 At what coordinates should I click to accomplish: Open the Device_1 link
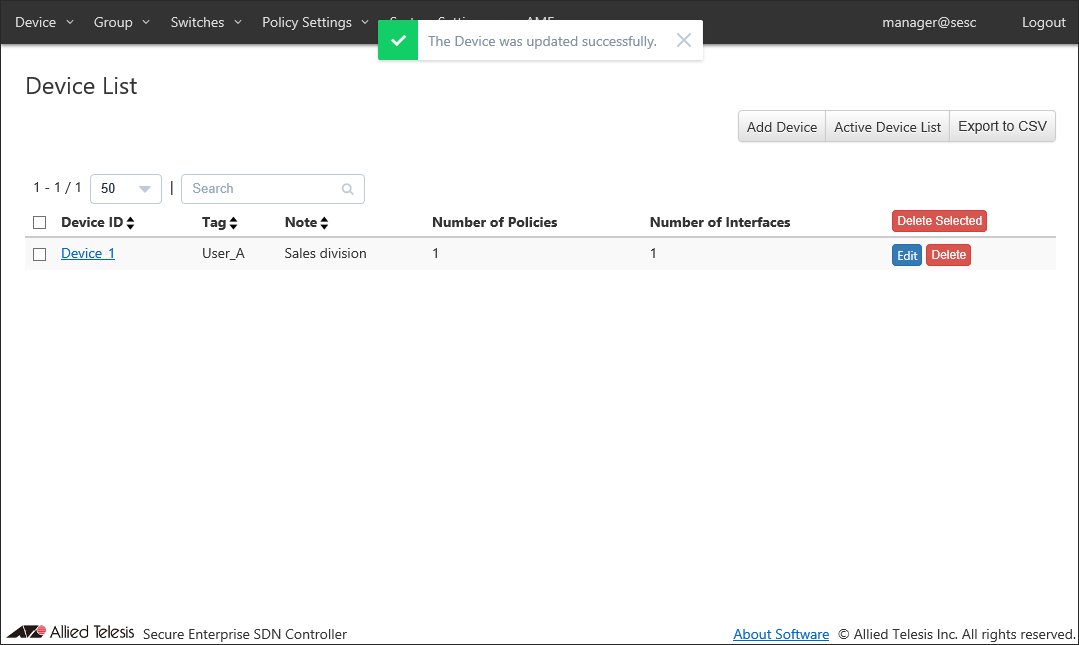(87, 253)
